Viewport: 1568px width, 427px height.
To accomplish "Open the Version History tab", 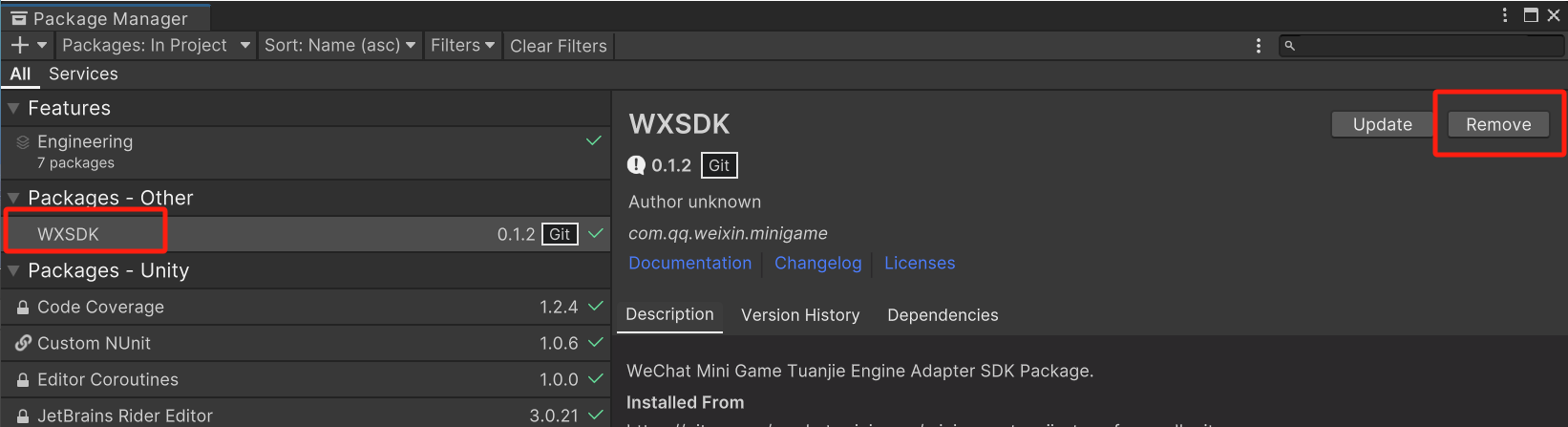I will coord(800,315).
